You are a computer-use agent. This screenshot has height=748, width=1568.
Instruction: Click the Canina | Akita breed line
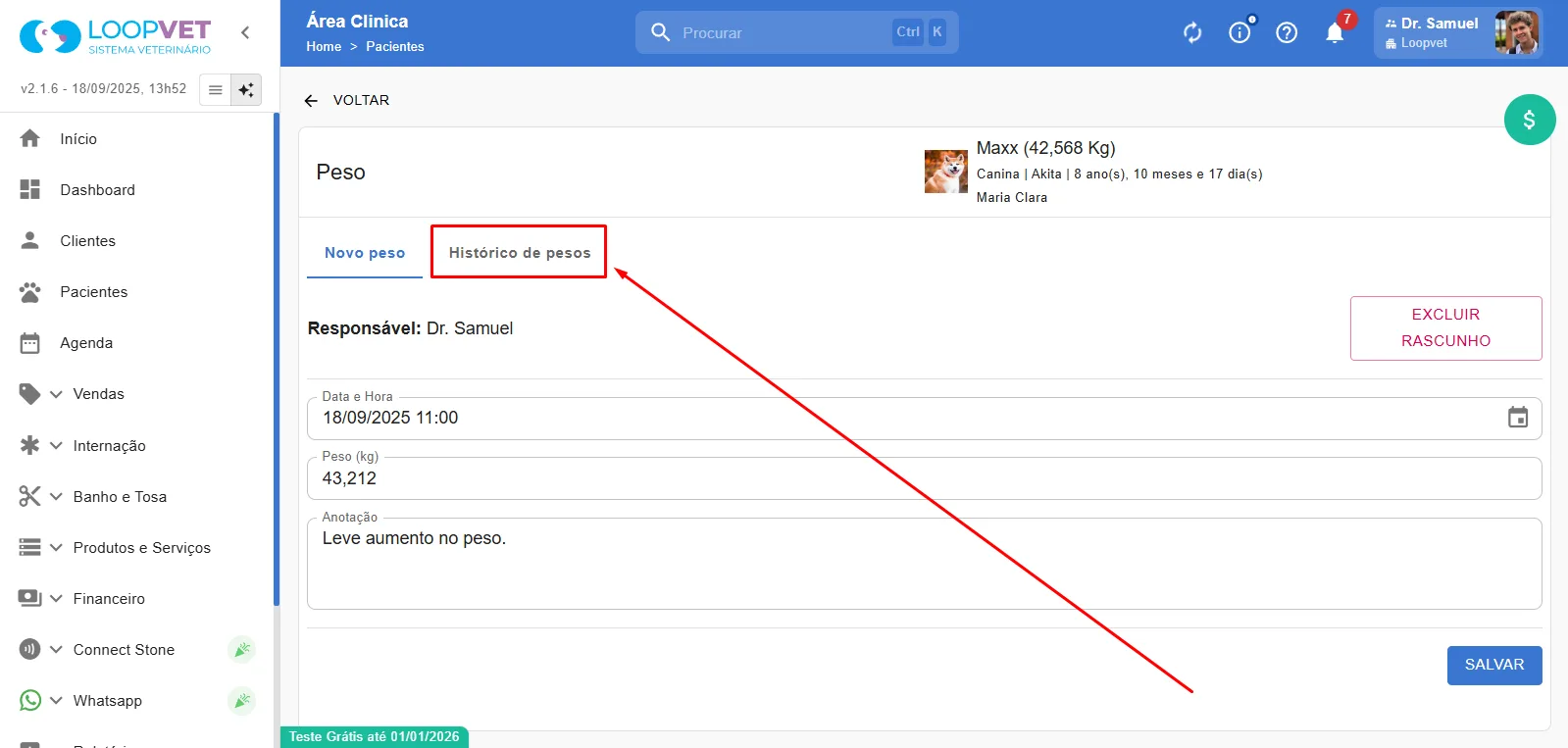1119,174
